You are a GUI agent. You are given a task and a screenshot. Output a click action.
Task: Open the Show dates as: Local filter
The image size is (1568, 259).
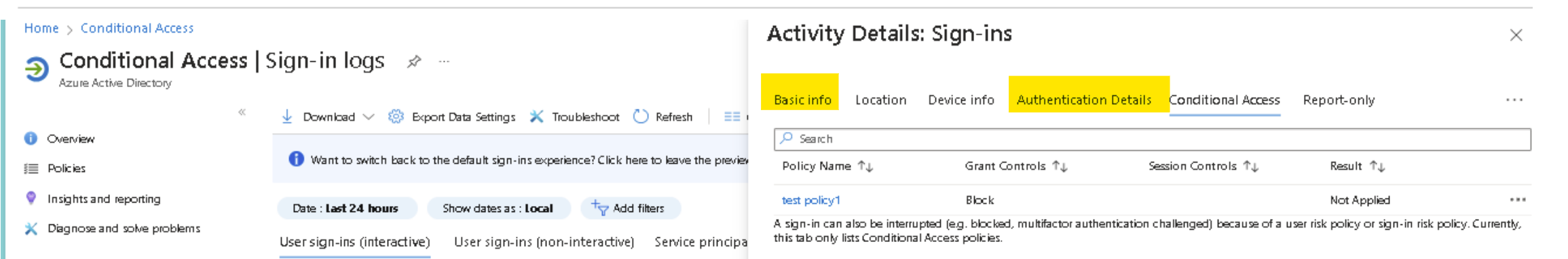tap(498, 208)
